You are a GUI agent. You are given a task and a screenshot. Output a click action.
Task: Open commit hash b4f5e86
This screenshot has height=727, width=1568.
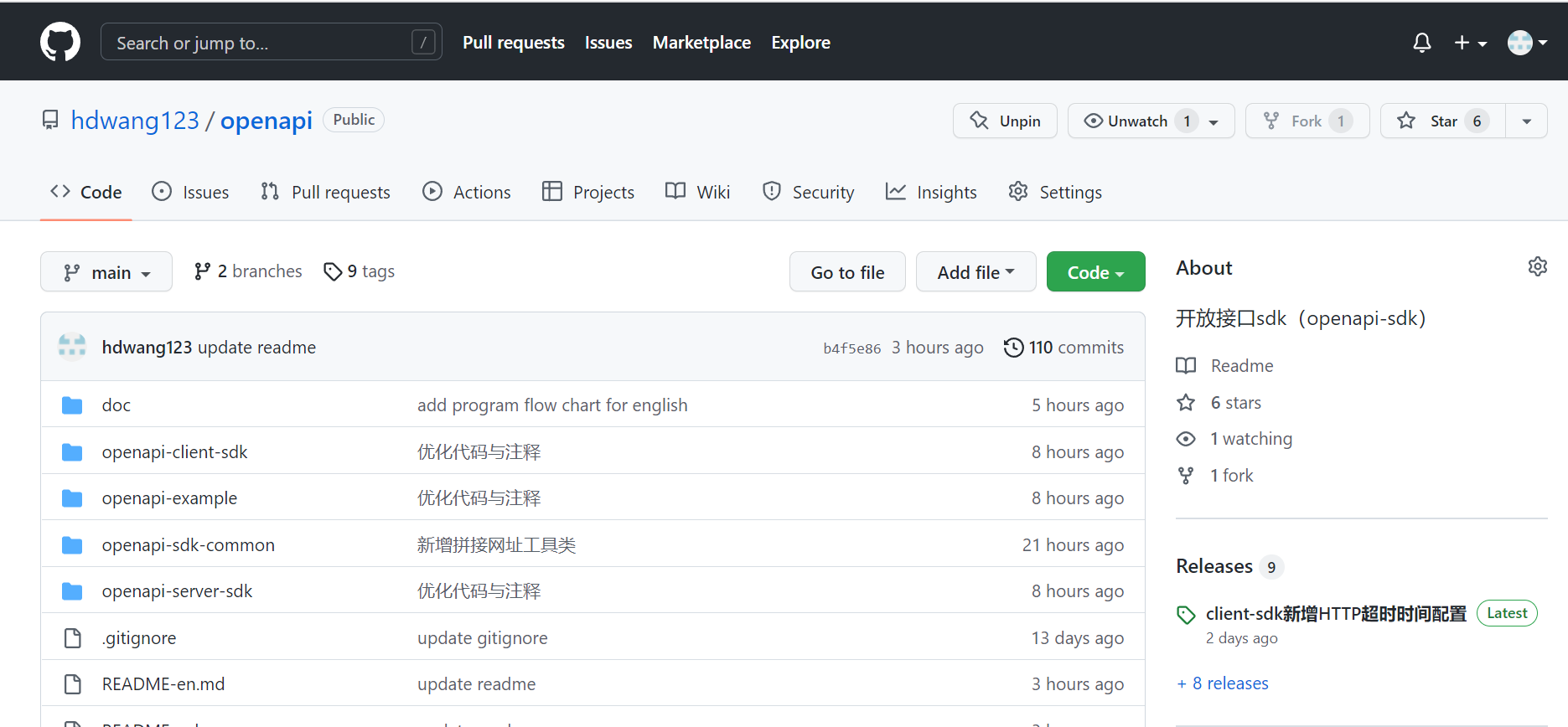point(851,348)
